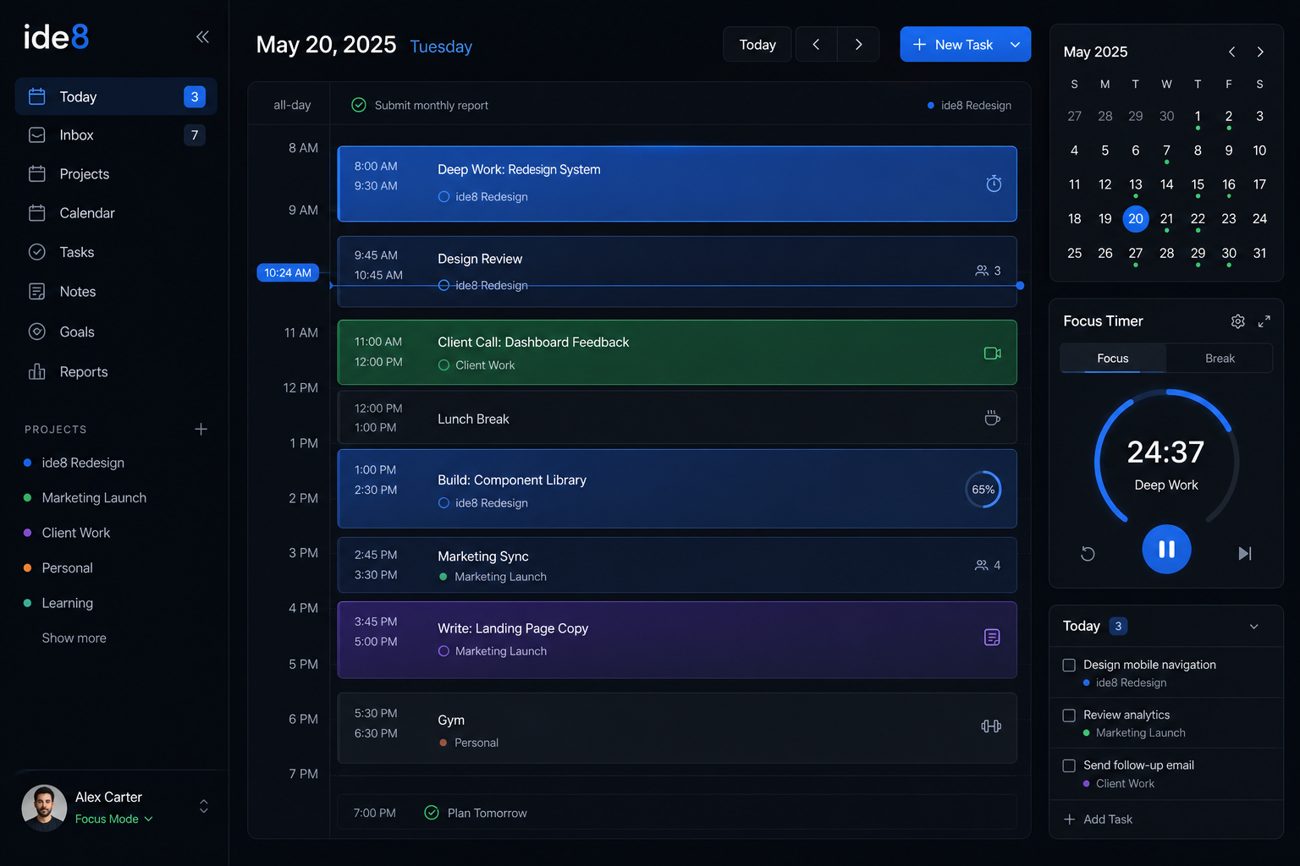Click the Projects icon in sidebar
The height and width of the screenshot is (866, 1300).
point(37,174)
